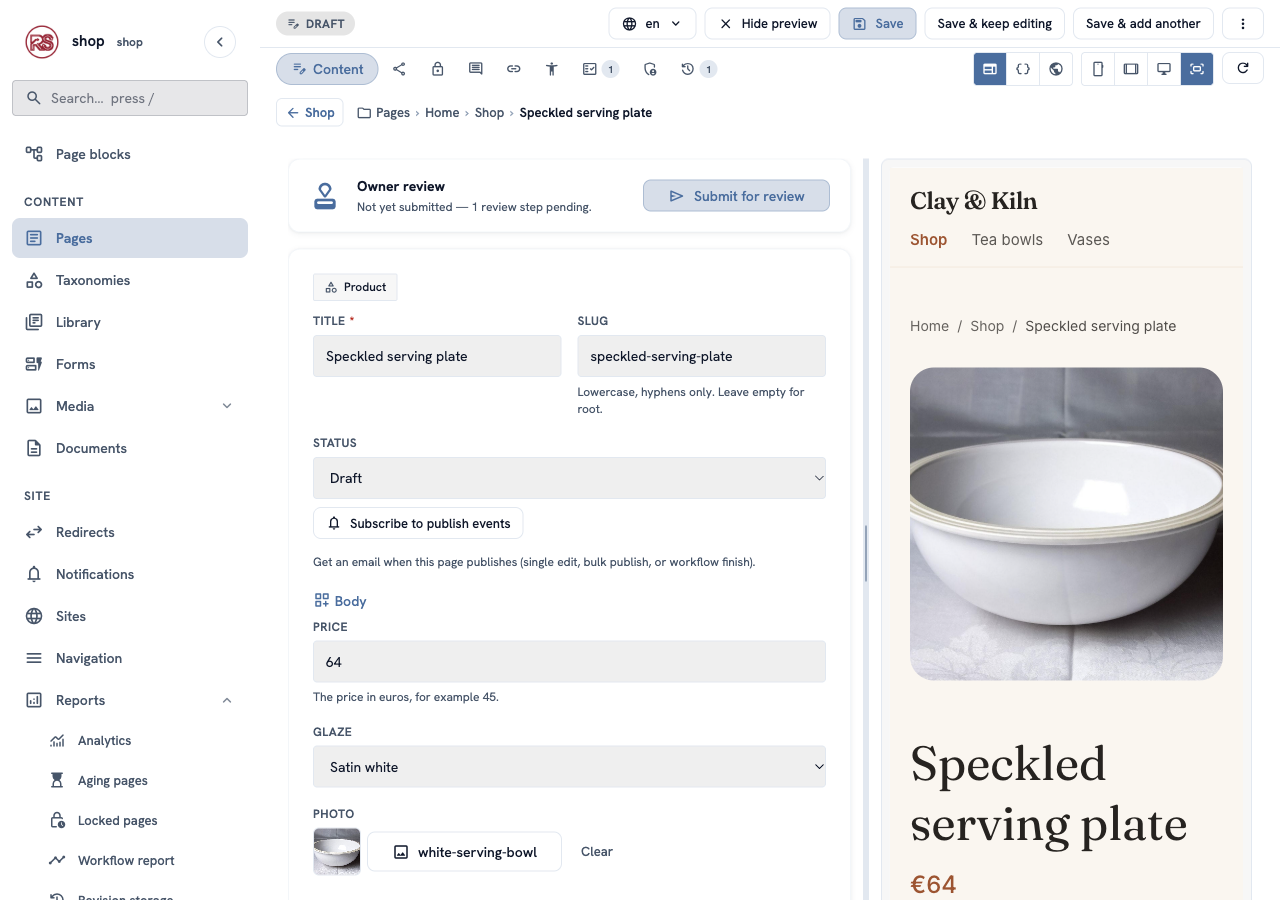Go back to Shop via arrow button
The height and width of the screenshot is (900, 1280).
(310, 112)
